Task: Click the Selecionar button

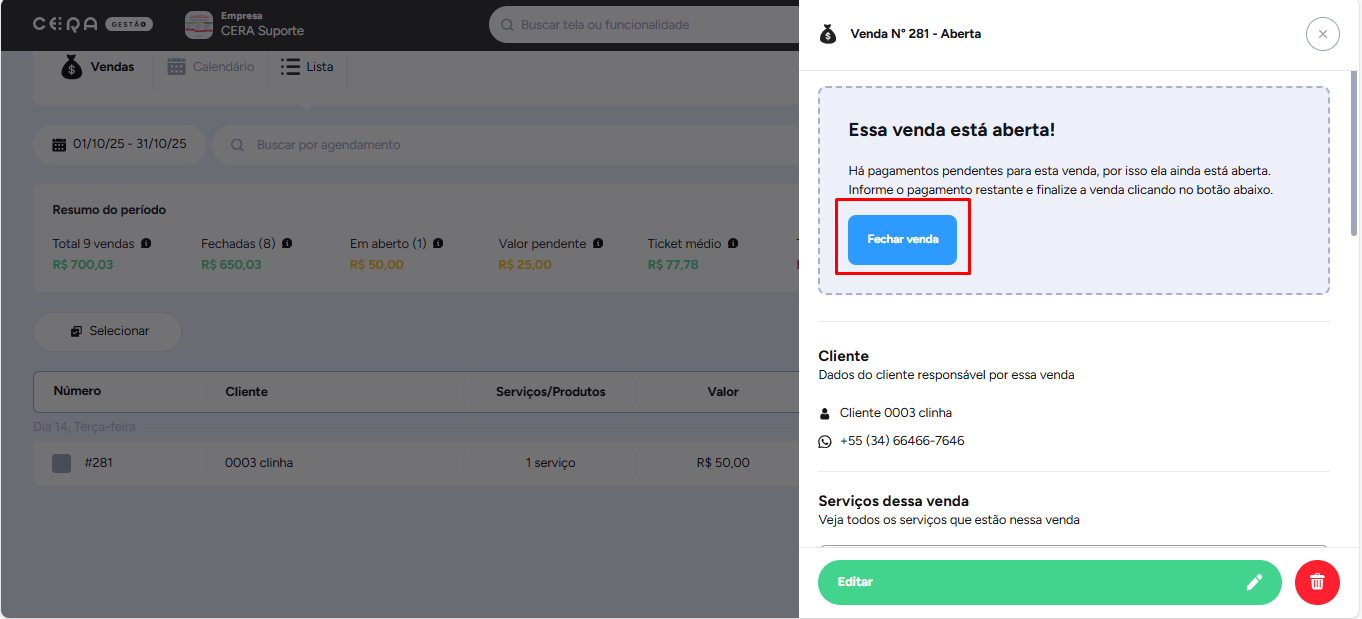Action: point(108,331)
